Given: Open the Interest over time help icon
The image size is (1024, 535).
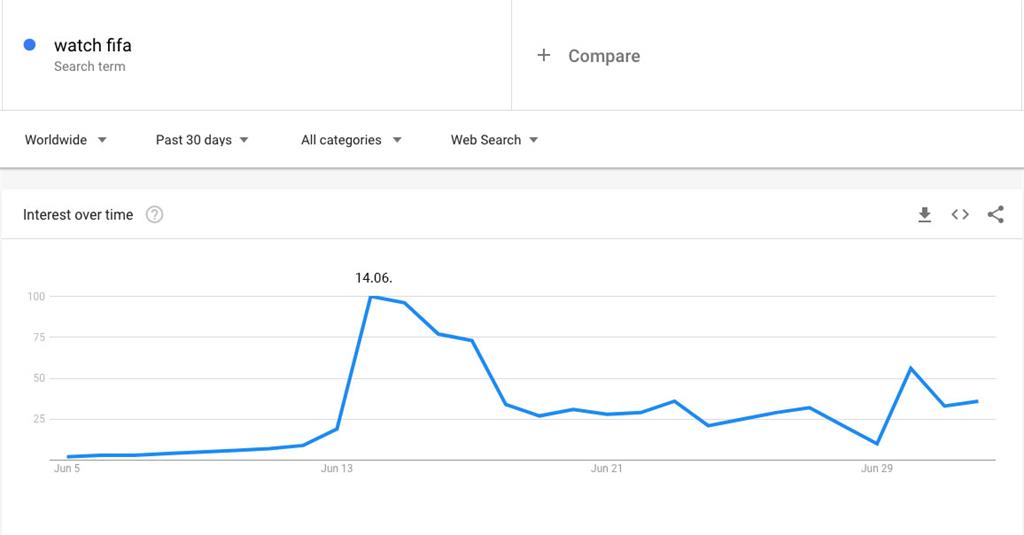Looking at the screenshot, I should point(154,215).
